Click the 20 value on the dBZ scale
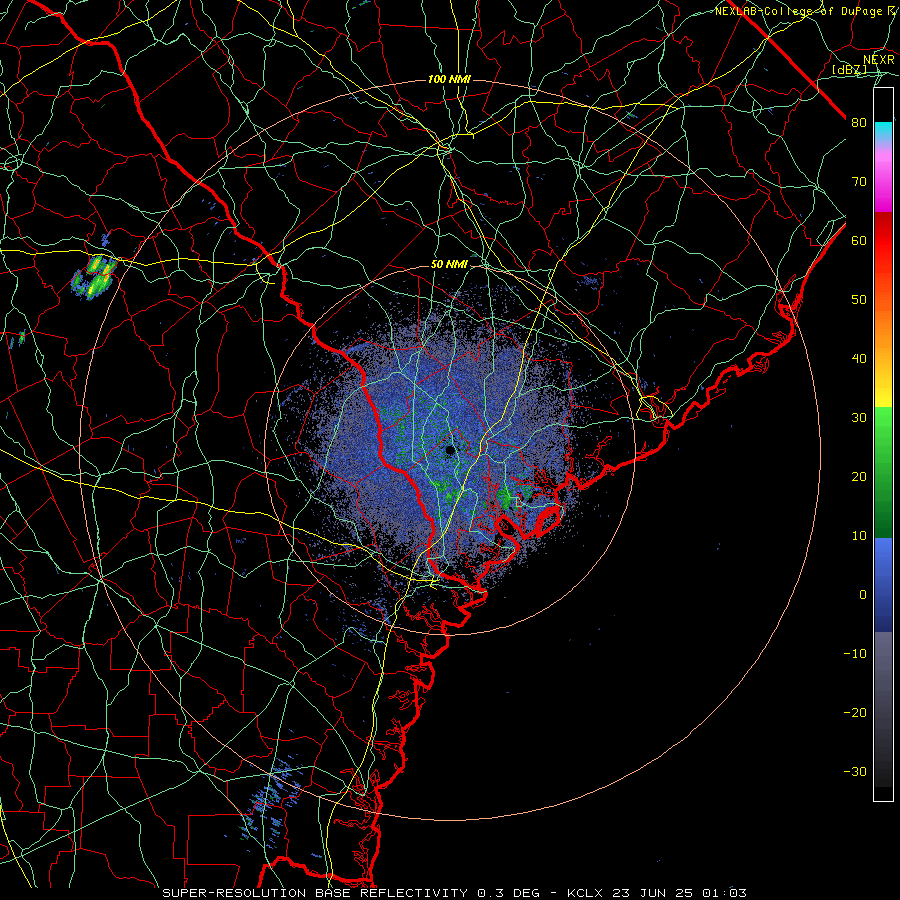This screenshot has height=900, width=900. 859,478
